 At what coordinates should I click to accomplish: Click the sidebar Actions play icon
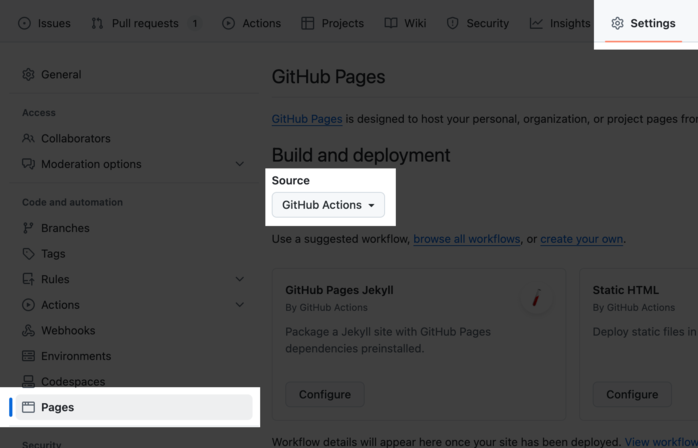tap(28, 305)
